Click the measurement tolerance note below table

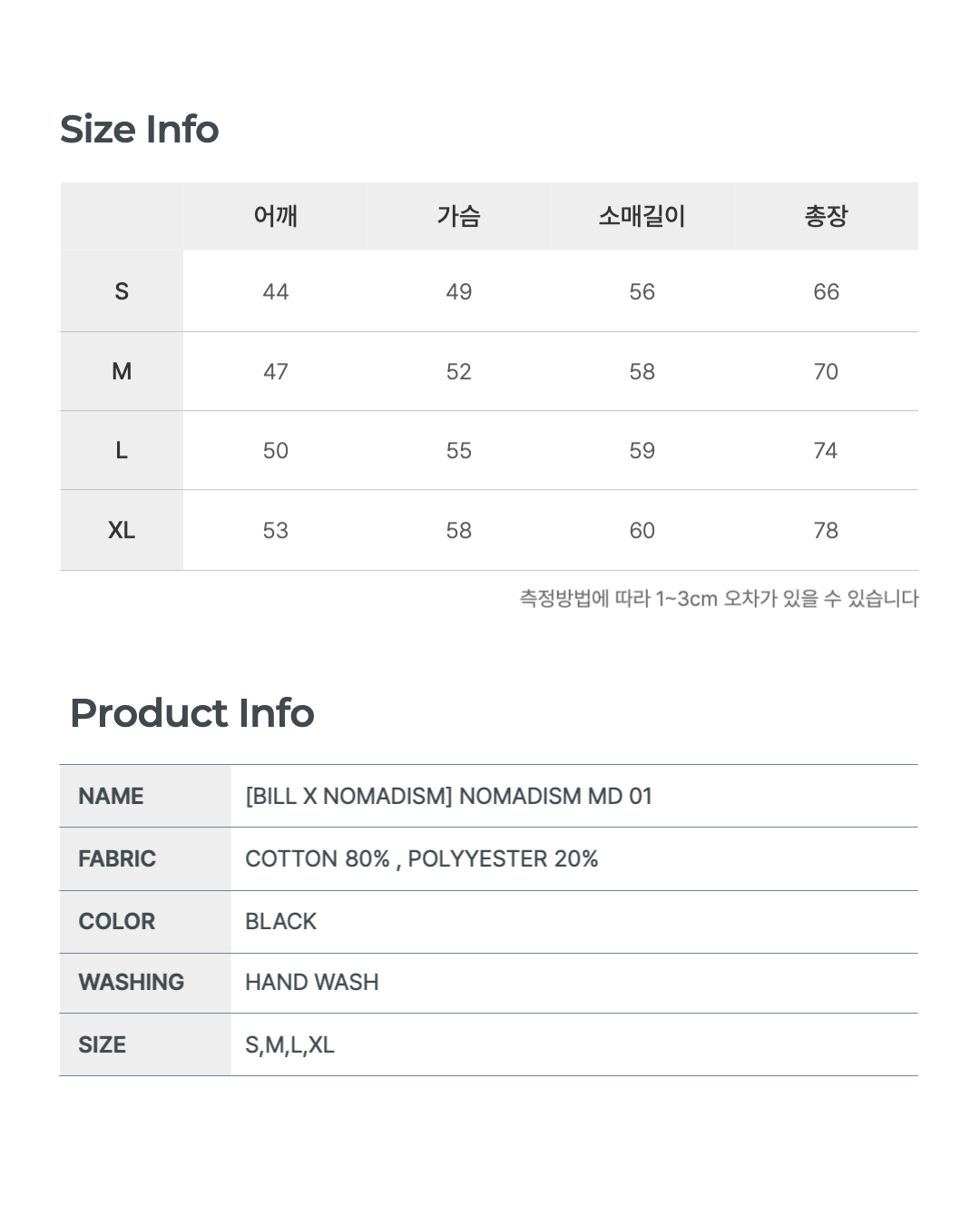click(719, 599)
